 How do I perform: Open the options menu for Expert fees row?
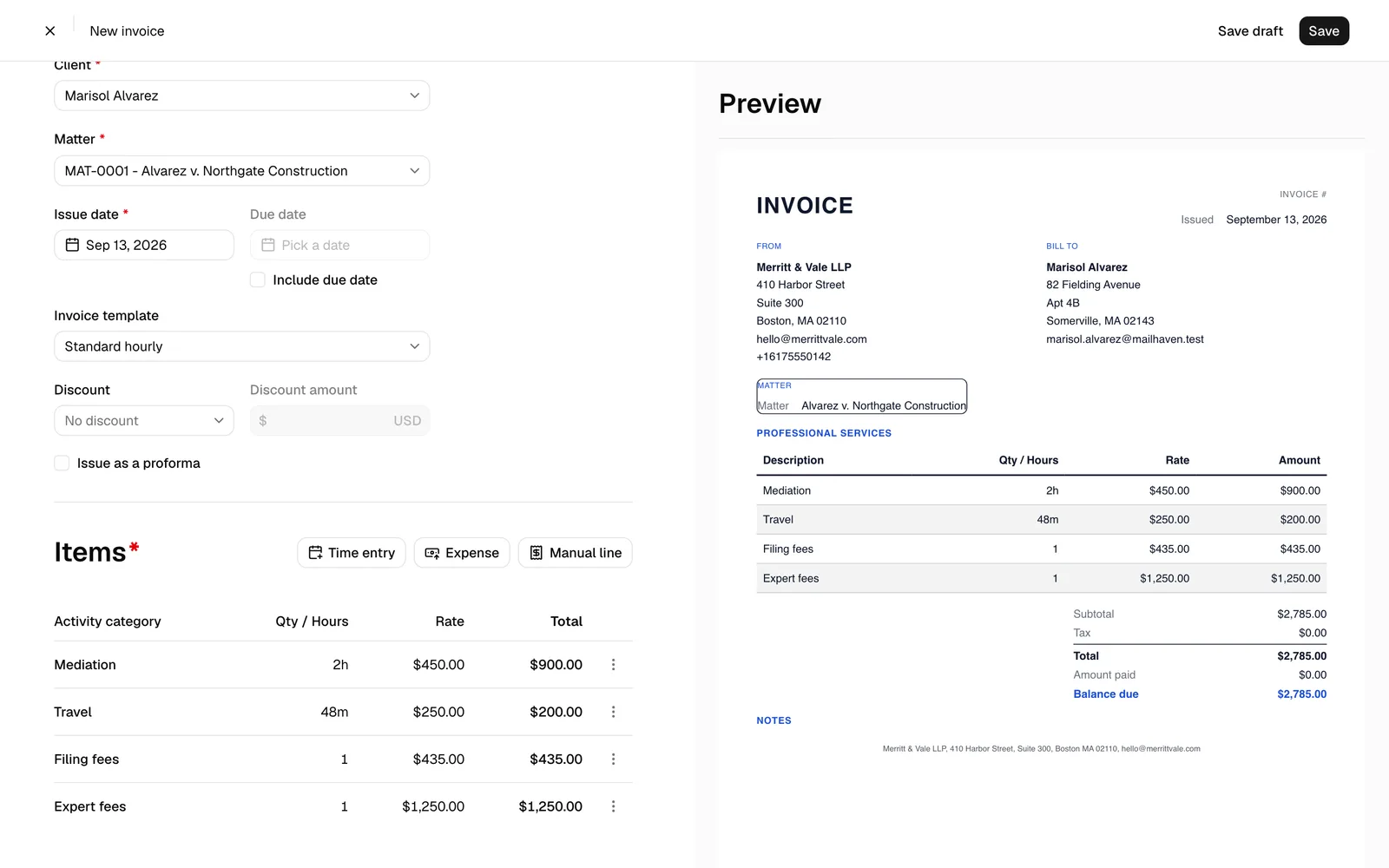[613, 806]
